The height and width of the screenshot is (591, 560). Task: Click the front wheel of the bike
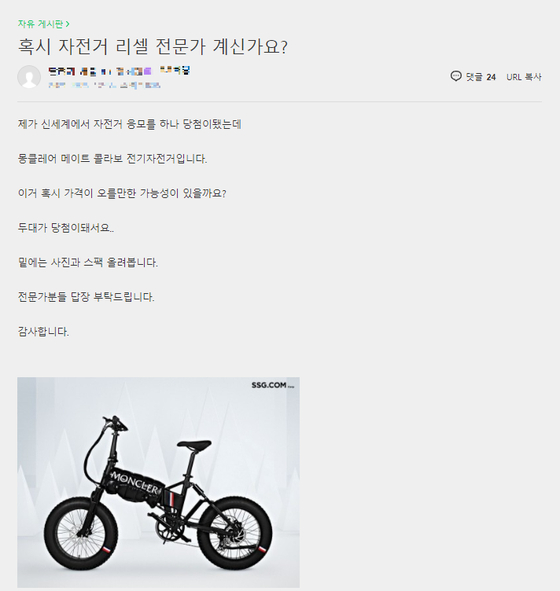(x=81, y=534)
